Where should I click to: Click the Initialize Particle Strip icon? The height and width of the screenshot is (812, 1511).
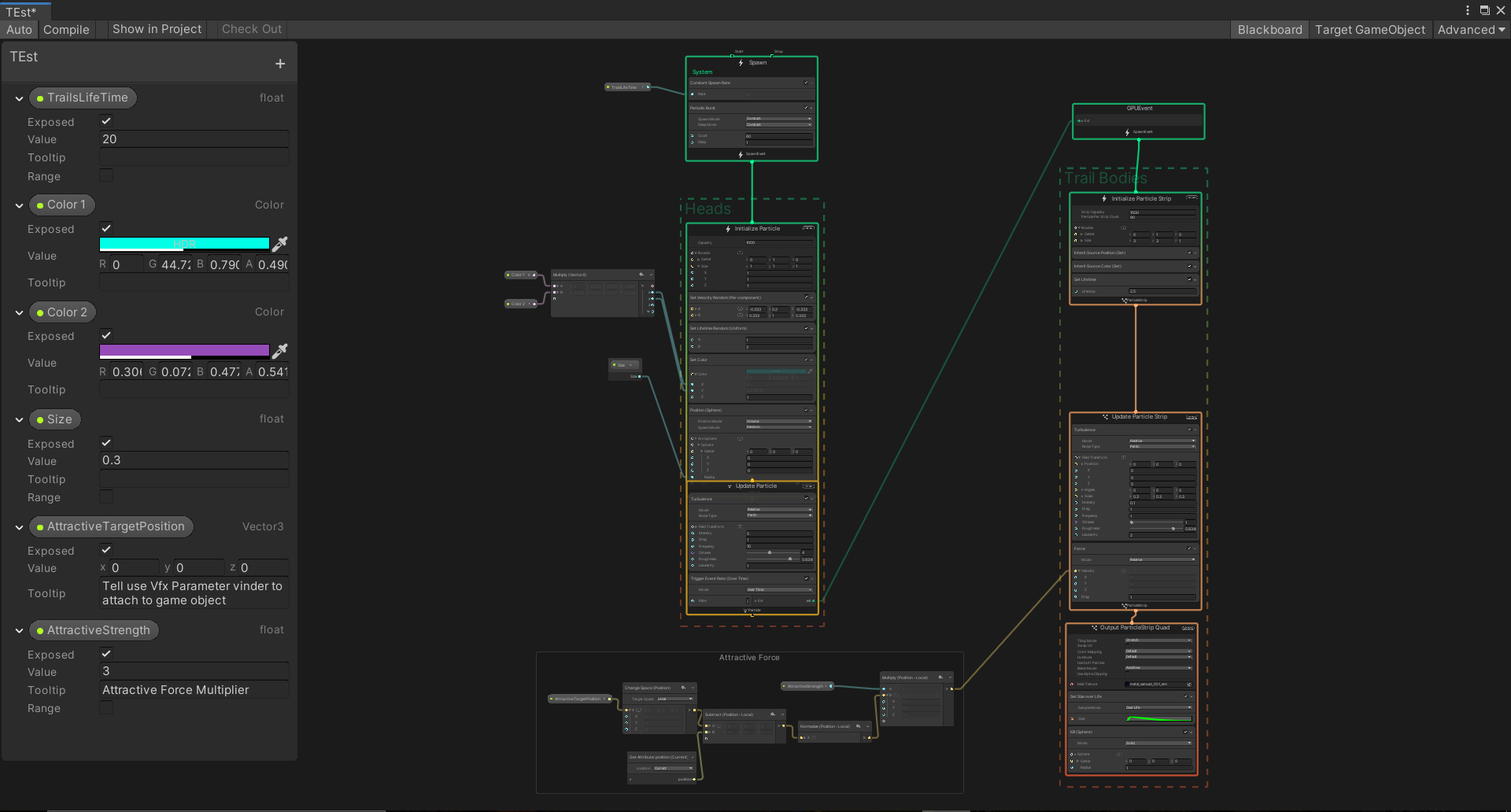[1104, 199]
